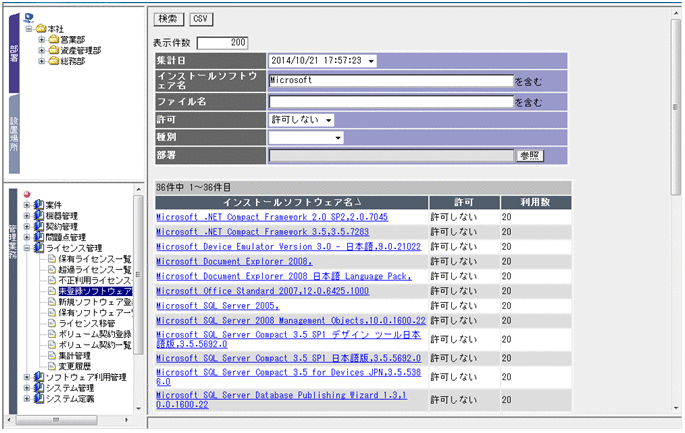Click the red ball icon atop management tree
This screenshot has width=685, height=433.
(x=27, y=194)
